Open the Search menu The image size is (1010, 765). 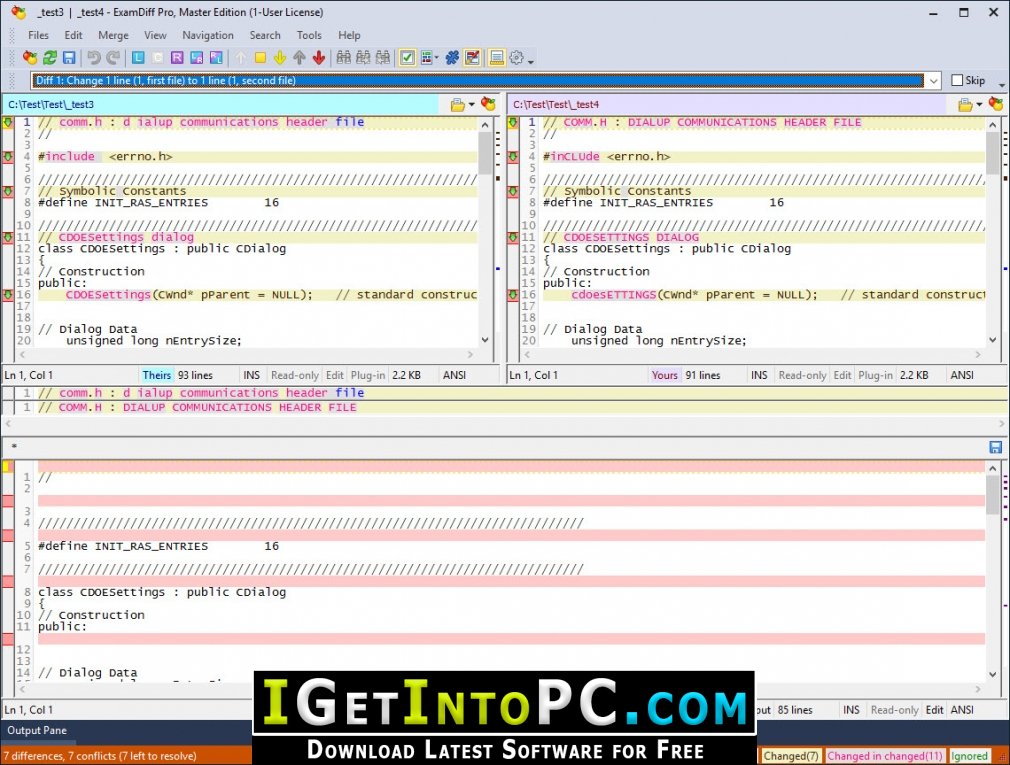[265, 35]
